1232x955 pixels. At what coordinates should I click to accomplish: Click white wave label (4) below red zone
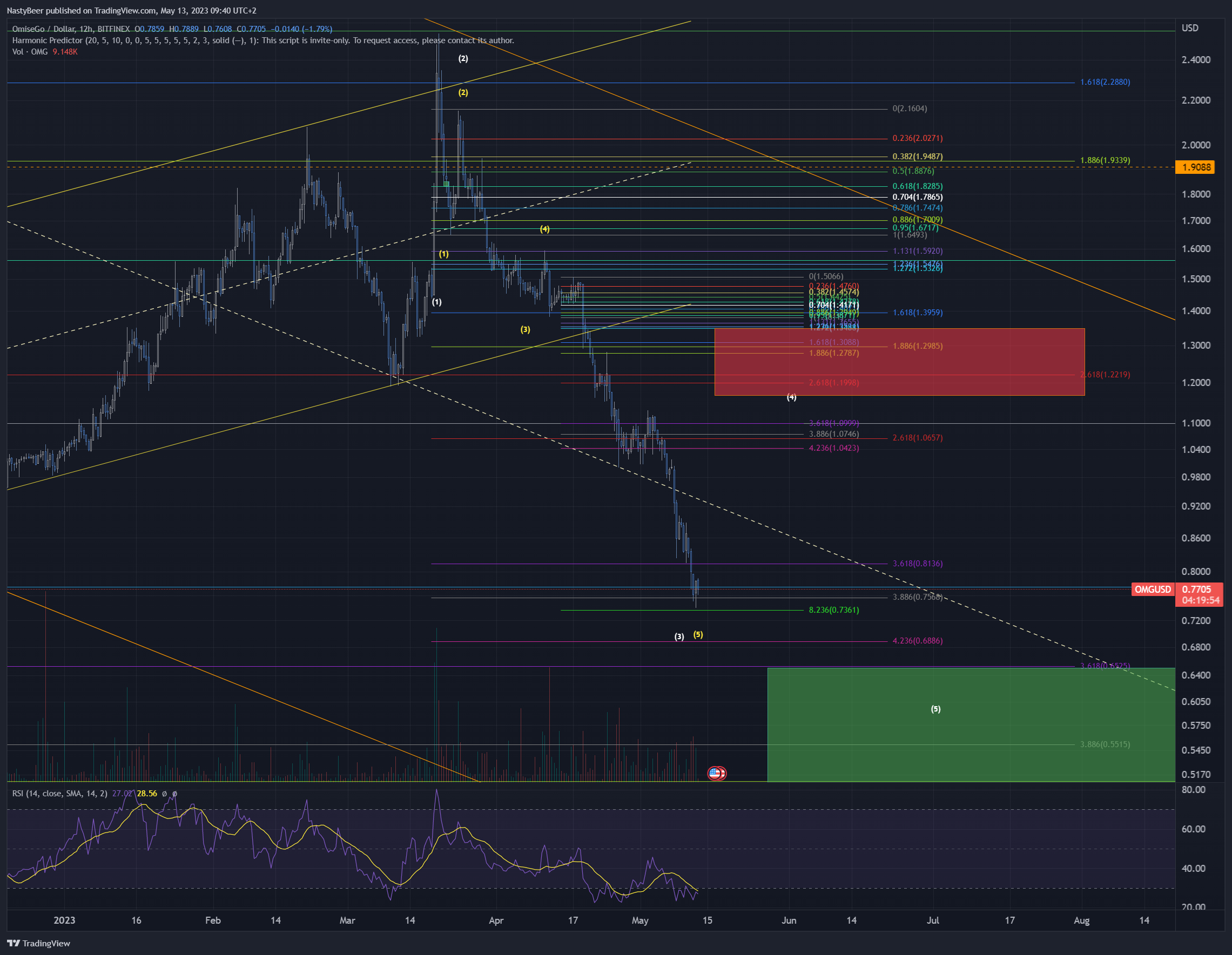(791, 397)
